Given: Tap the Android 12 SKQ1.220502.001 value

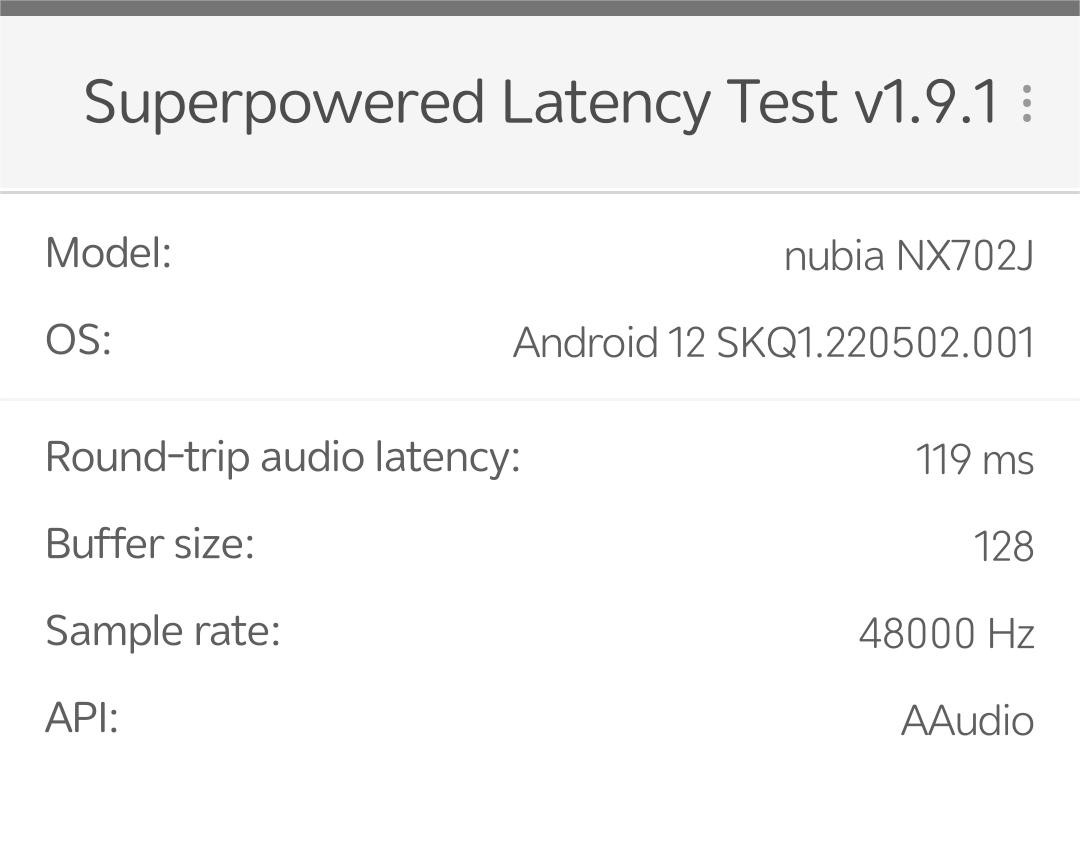Looking at the screenshot, I should coord(773,343).
